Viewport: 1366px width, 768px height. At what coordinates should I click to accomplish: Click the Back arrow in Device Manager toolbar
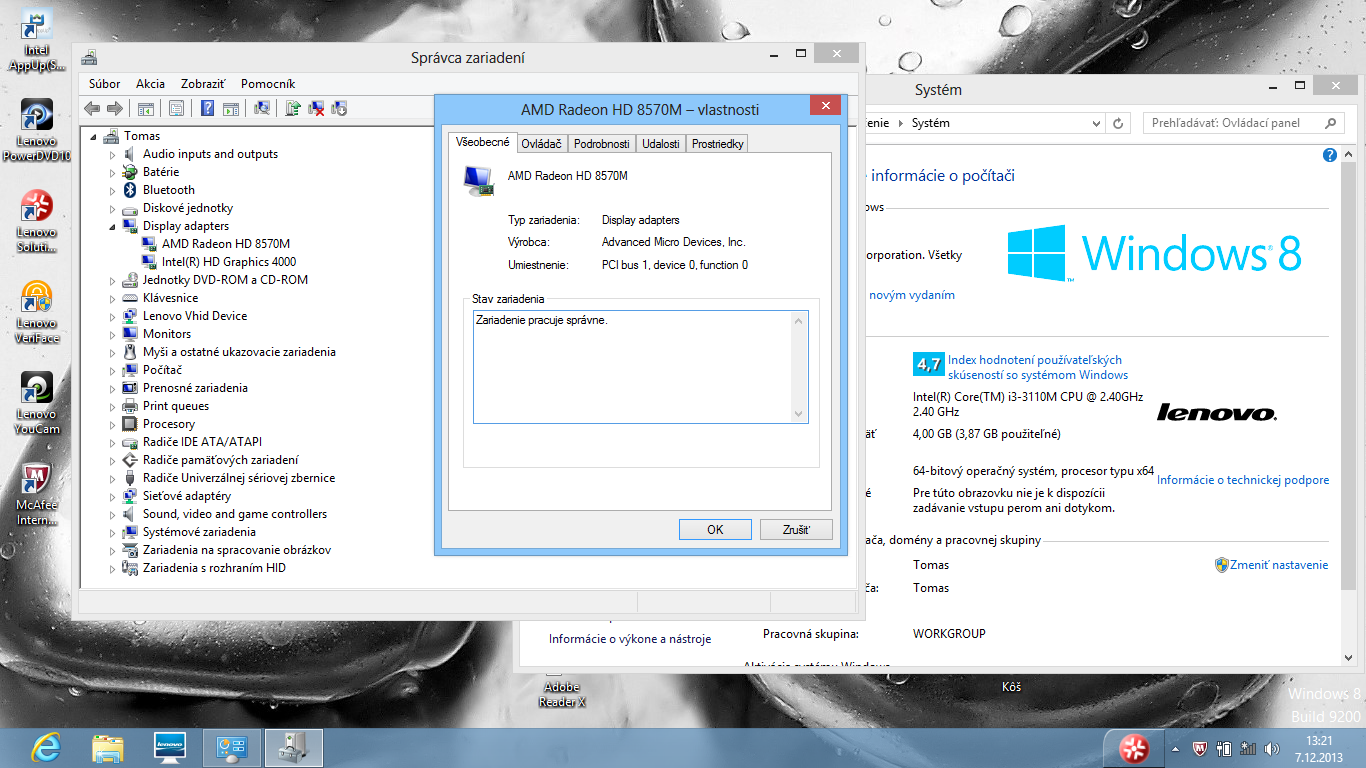coord(92,108)
